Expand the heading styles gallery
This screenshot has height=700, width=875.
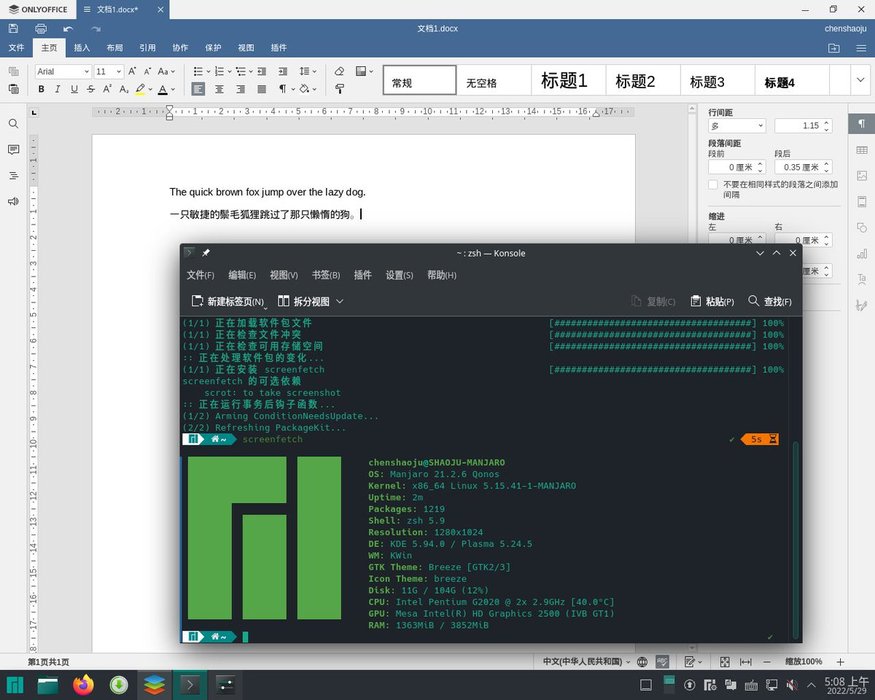point(861,79)
